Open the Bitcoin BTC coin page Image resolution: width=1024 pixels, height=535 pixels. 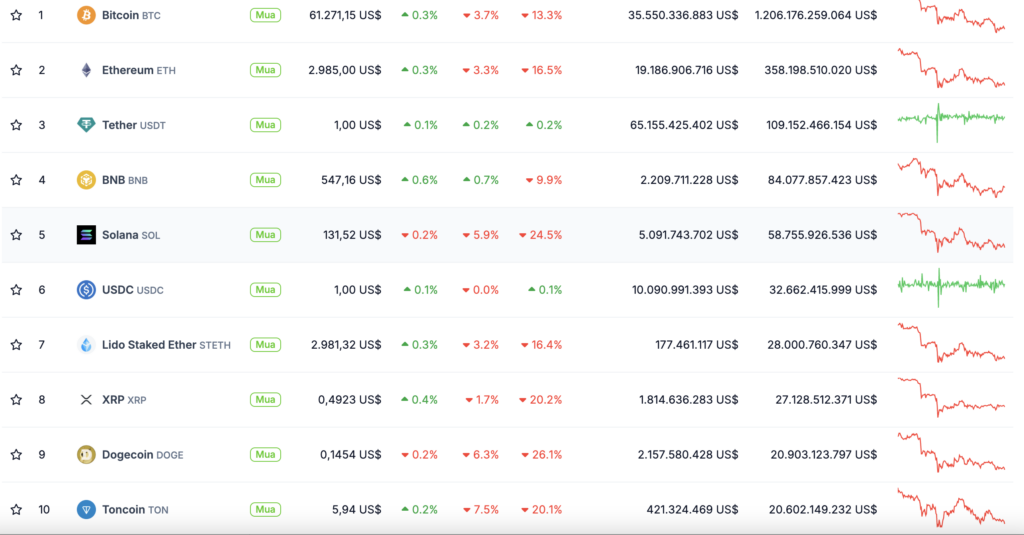(131, 15)
